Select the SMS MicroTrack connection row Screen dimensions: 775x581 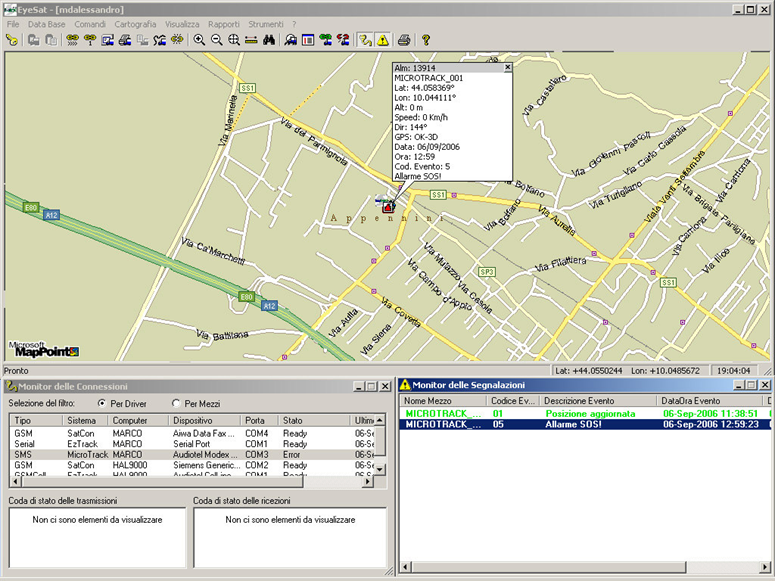click(193, 454)
